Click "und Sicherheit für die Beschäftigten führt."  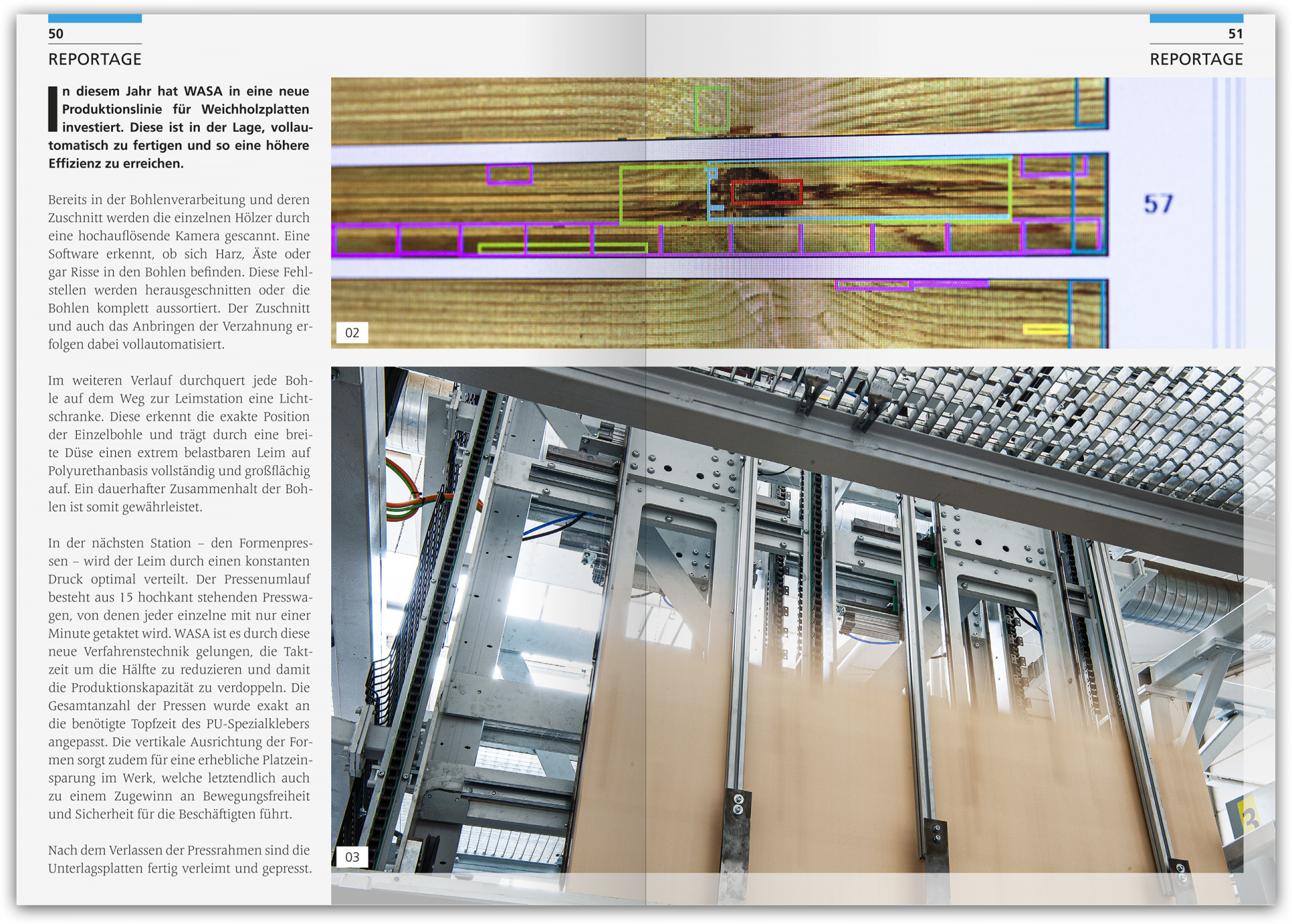click(x=170, y=814)
